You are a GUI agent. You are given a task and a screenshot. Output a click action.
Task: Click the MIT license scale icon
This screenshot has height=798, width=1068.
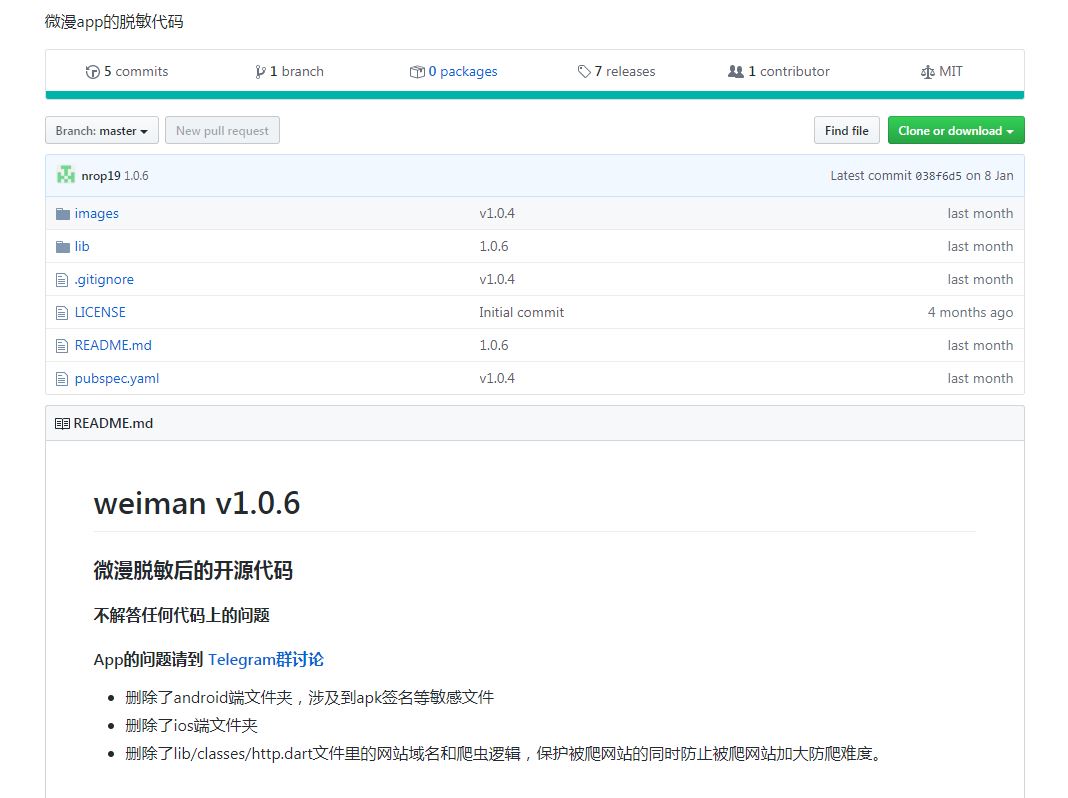[927, 71]
